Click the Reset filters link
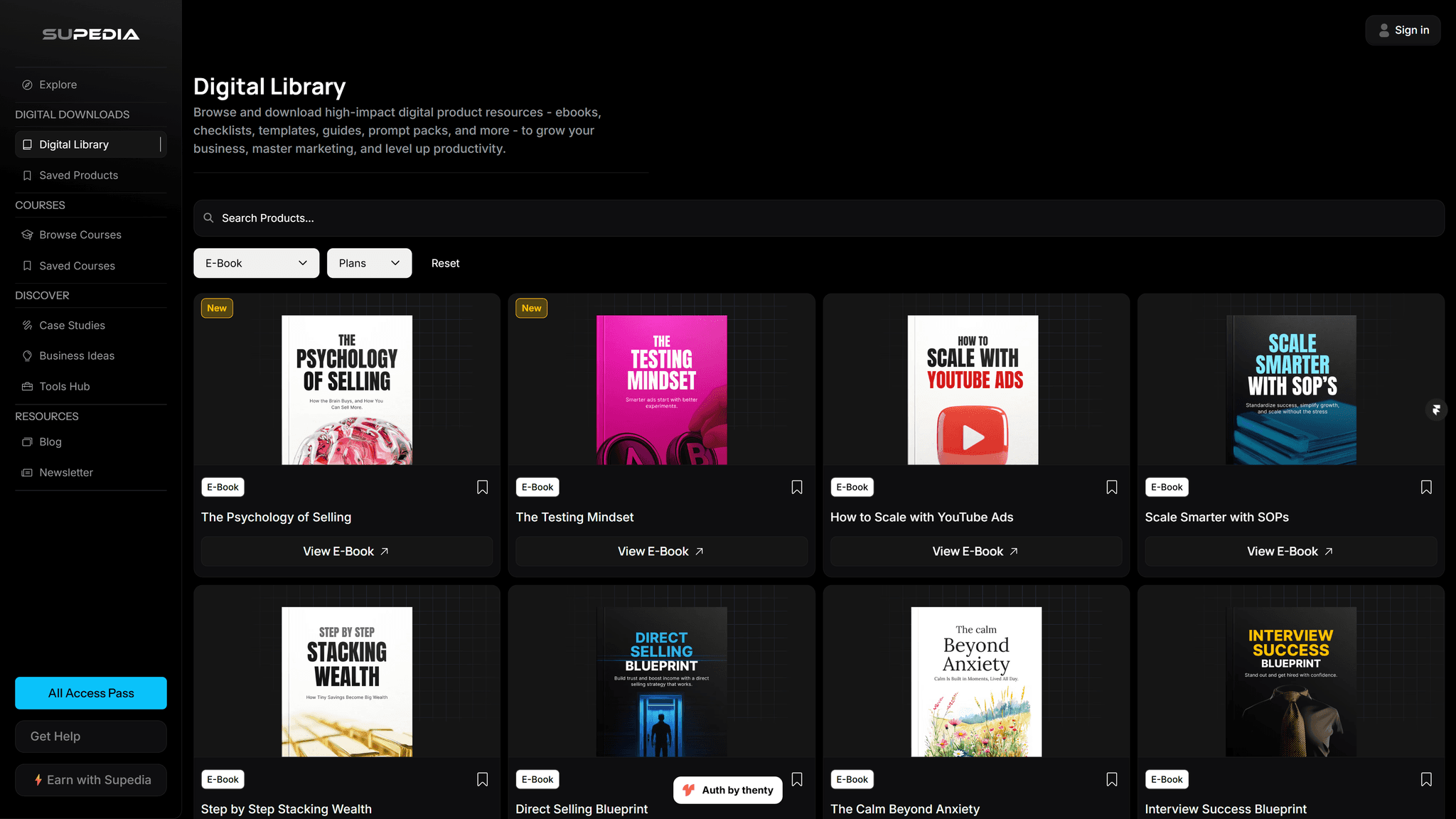The image size is (1456, 819). click(445, 263)
